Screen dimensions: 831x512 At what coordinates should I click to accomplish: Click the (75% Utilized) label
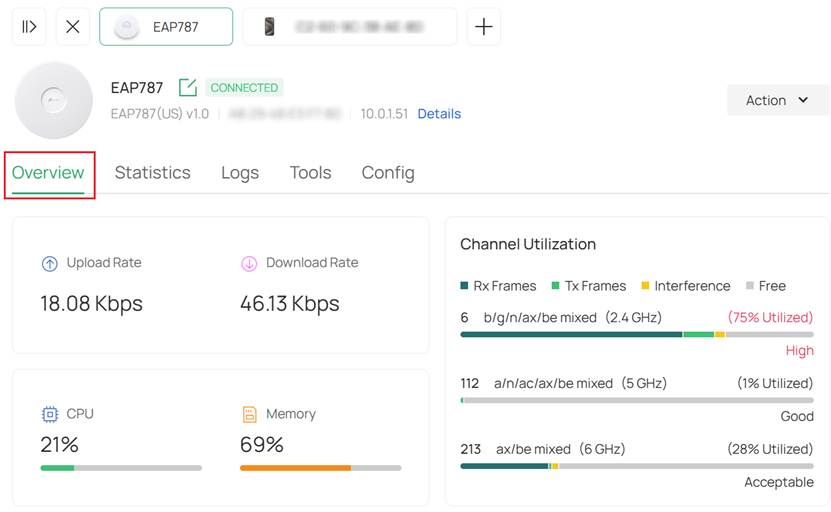(770, 317)
